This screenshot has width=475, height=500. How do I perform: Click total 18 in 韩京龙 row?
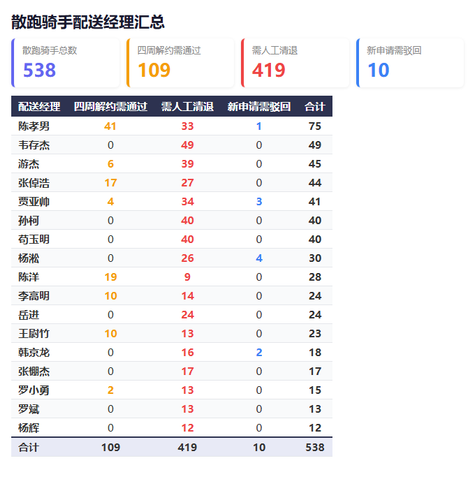pyautogui.click(x=315, y=352)
